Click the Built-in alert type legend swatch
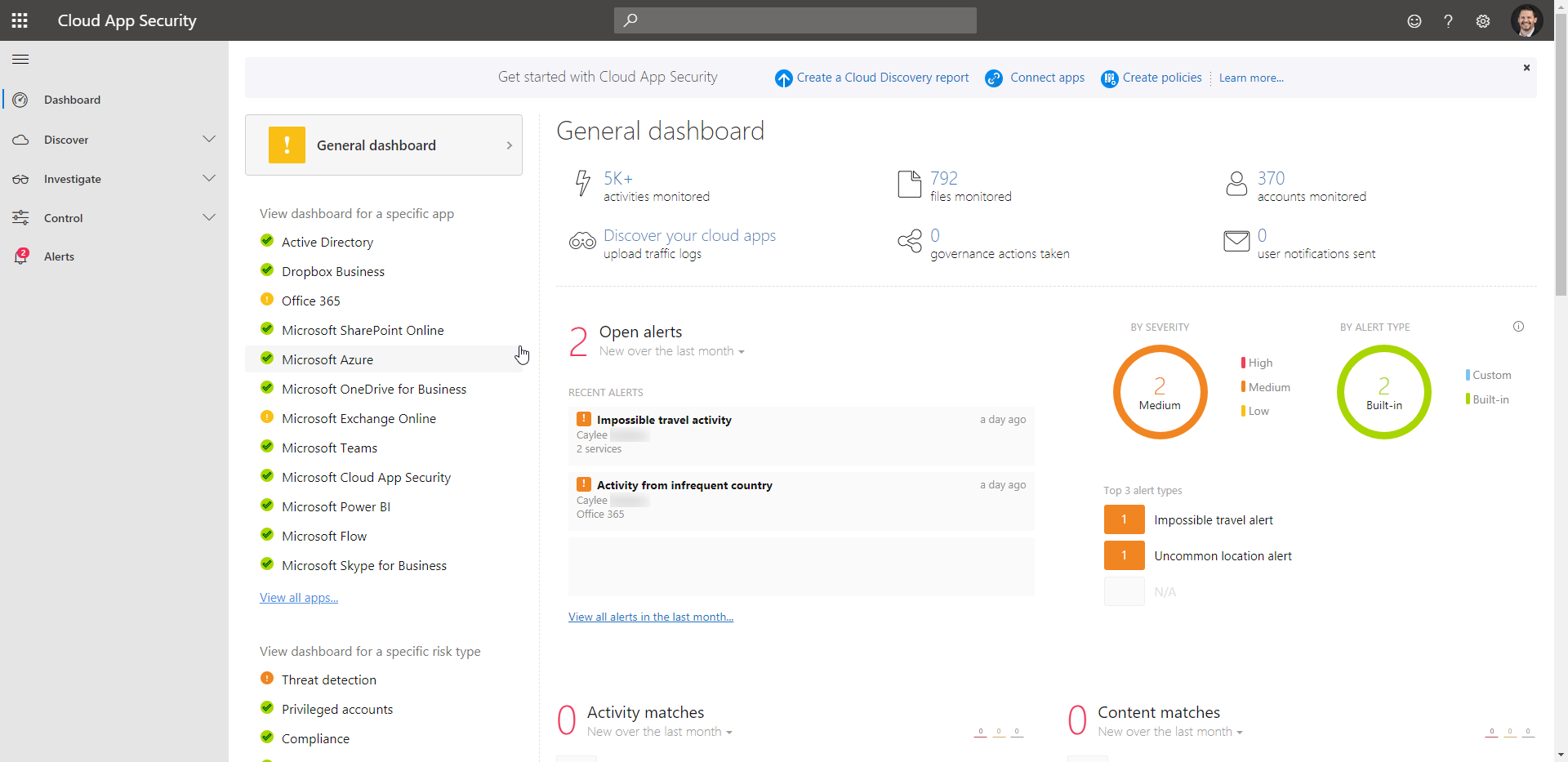Viewport: 1568px width, 762px height. tap(1468, 399)
